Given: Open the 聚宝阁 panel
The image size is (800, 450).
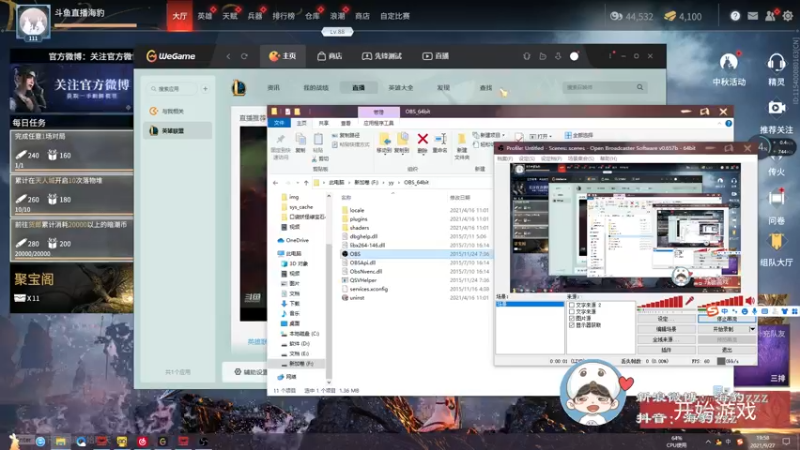Looking at the screenshot, I should [71, 288].
